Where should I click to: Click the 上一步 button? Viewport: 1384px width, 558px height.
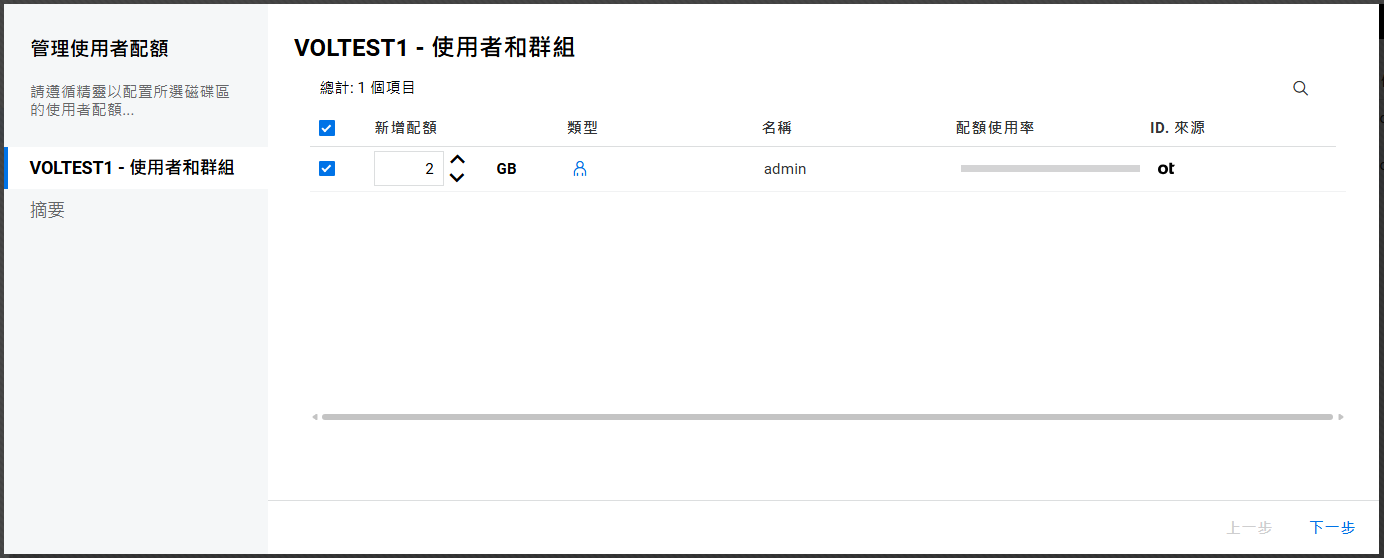click(1249, 528)
